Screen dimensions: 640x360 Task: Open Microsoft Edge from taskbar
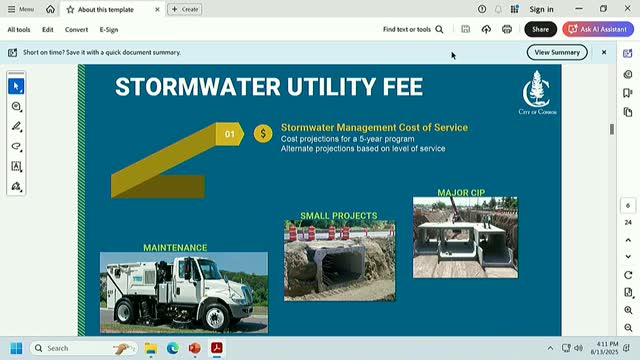173,348
